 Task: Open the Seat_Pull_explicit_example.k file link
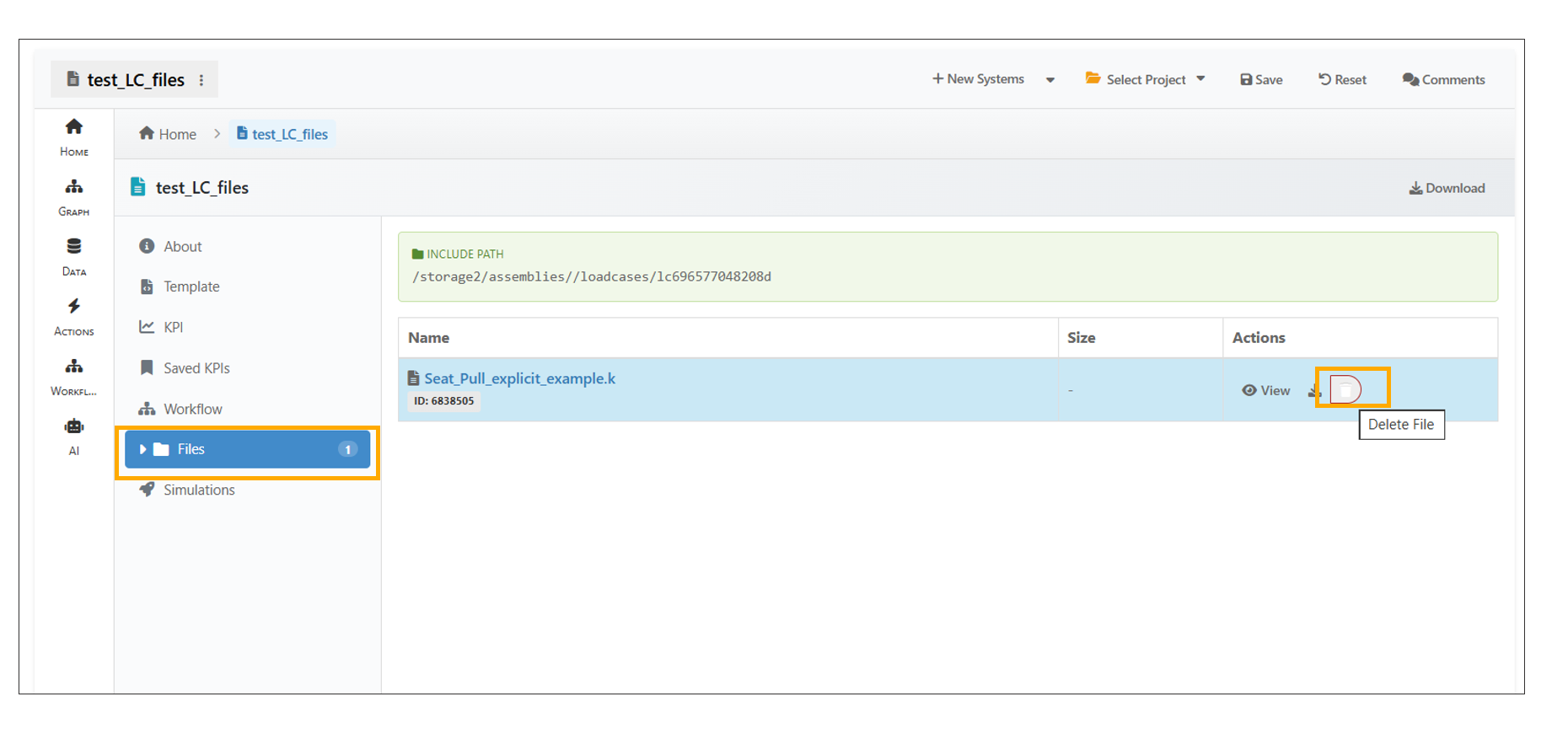point(519,378)
